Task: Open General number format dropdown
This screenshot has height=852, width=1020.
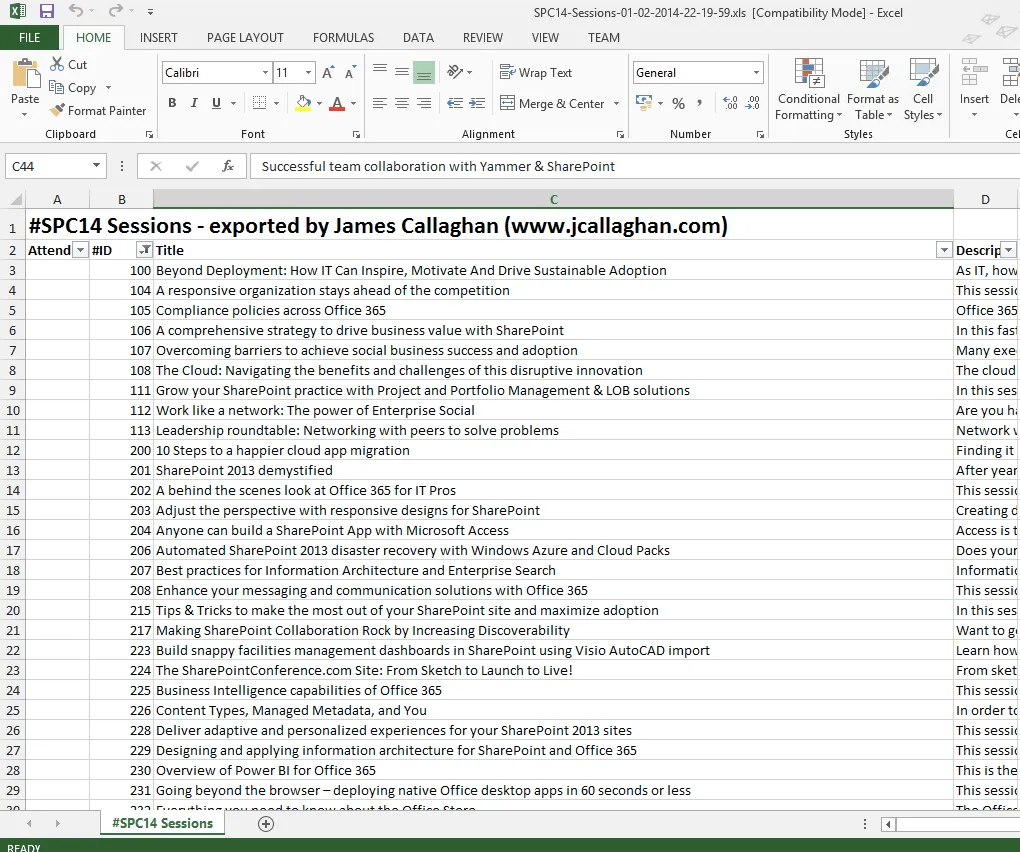Action: [x=756, y=72]
